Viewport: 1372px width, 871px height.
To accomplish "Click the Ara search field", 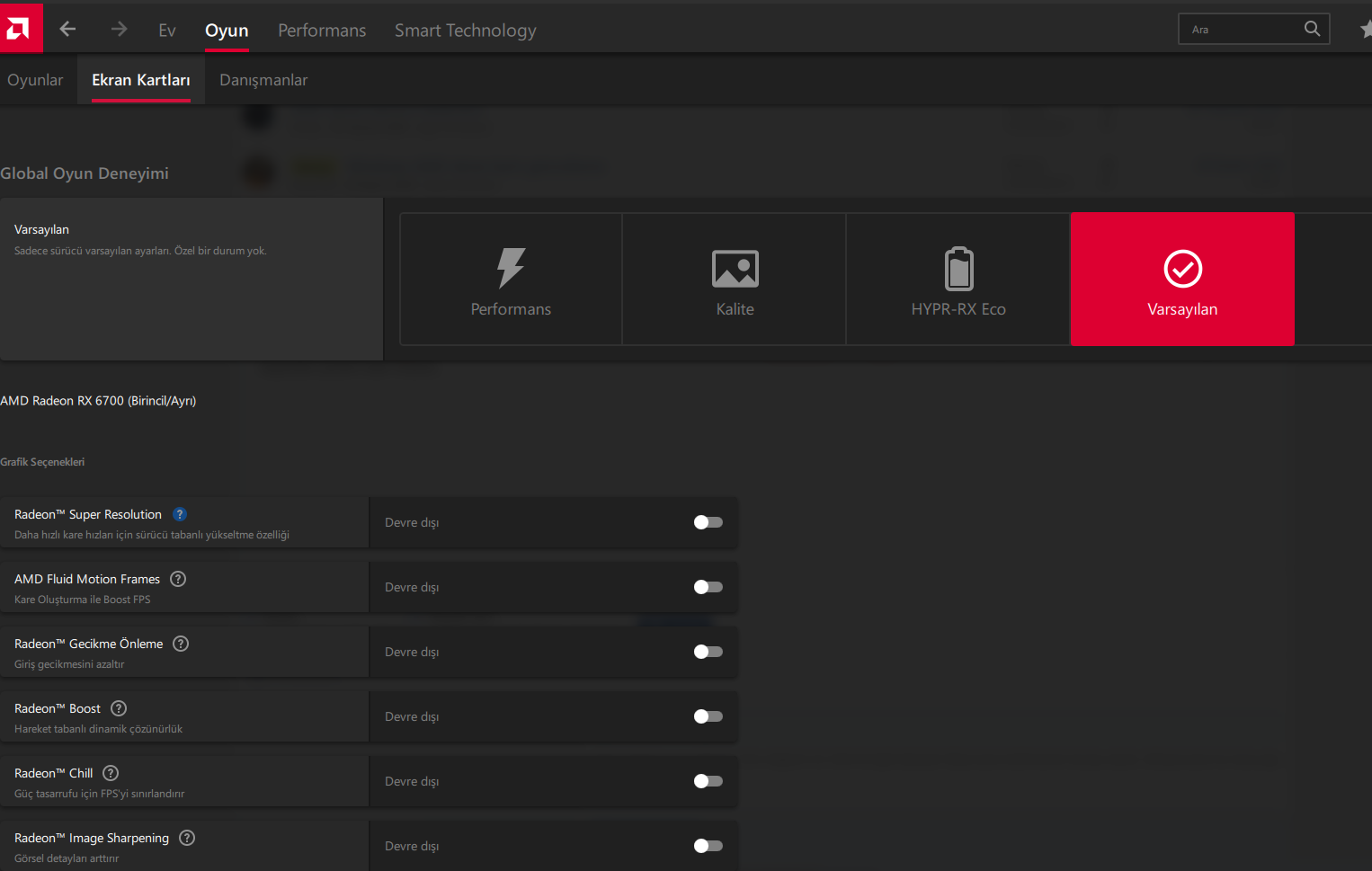I will [1253, 29].
